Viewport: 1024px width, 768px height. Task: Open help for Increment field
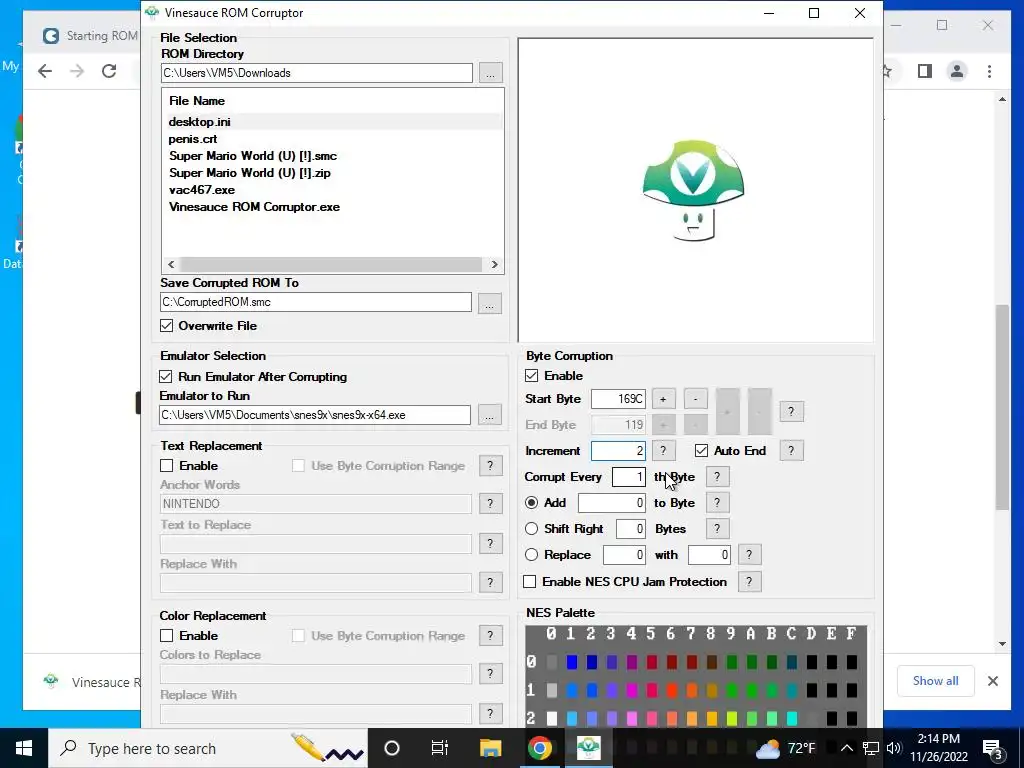[x=663, y=451]
